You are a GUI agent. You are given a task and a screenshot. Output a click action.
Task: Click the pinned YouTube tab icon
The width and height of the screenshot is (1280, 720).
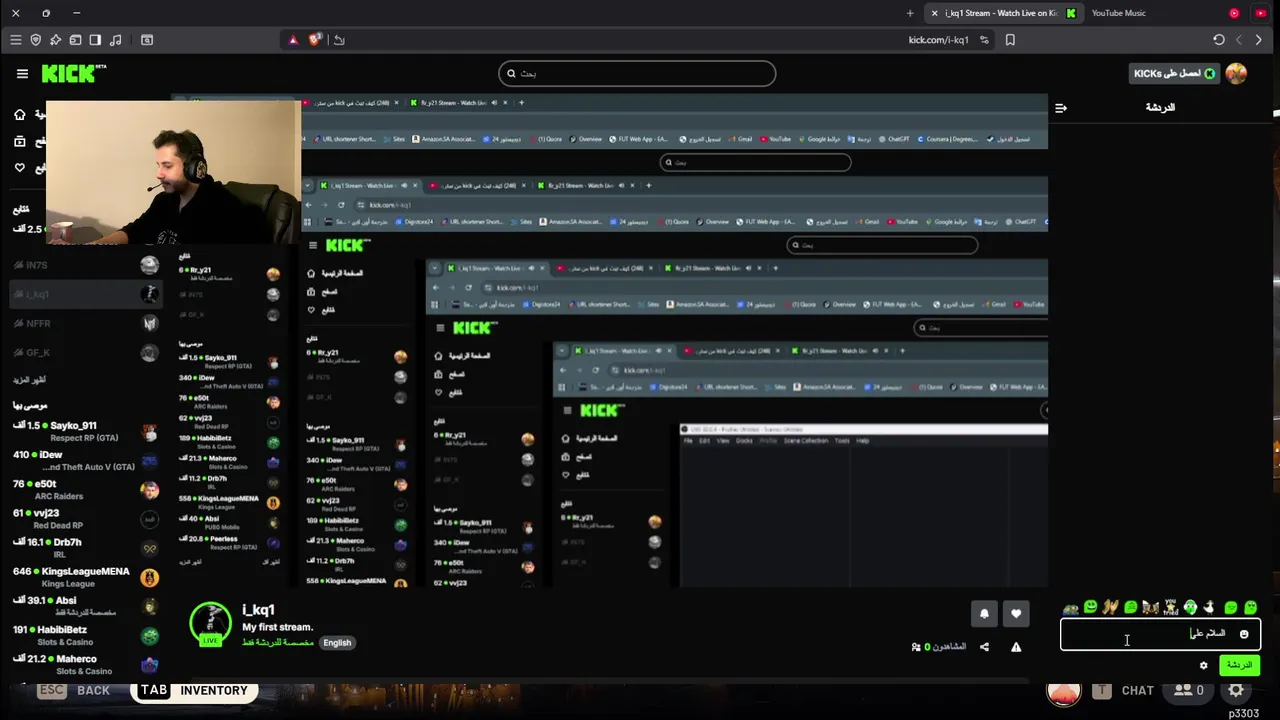[x=1260, y=13]
